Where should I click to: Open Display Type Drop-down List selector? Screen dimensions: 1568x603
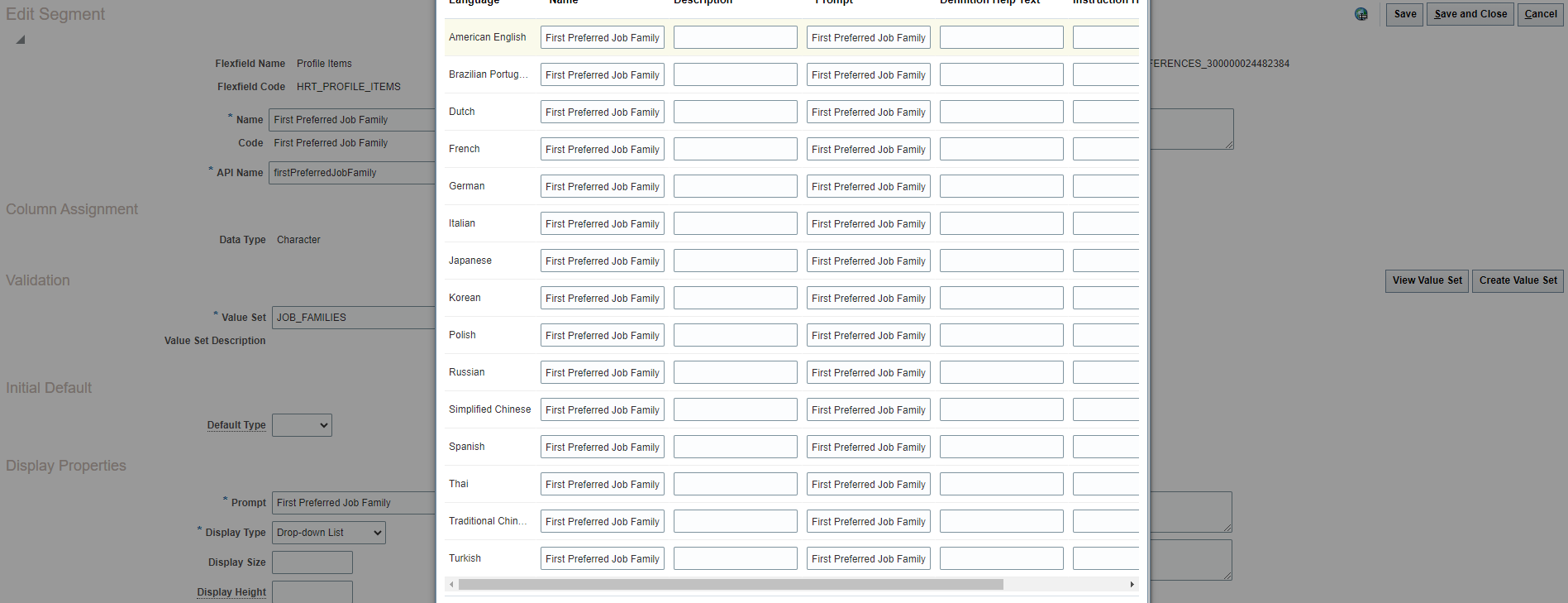click(329, 533)
